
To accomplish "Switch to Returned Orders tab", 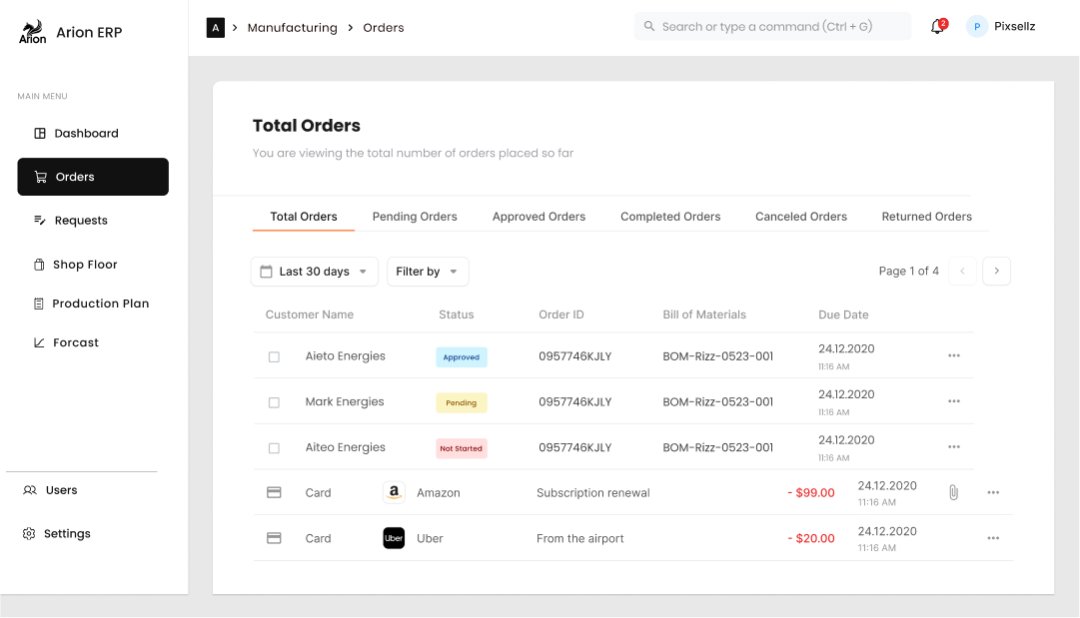I will 926,216.
